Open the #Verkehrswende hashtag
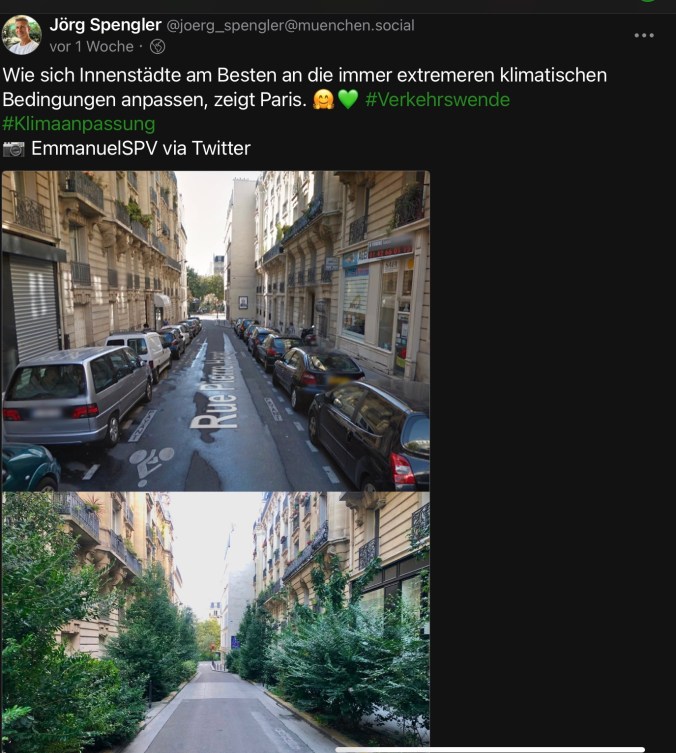This screenshot has height=753, width=676. pyautogui.click(x=437, y=100)
